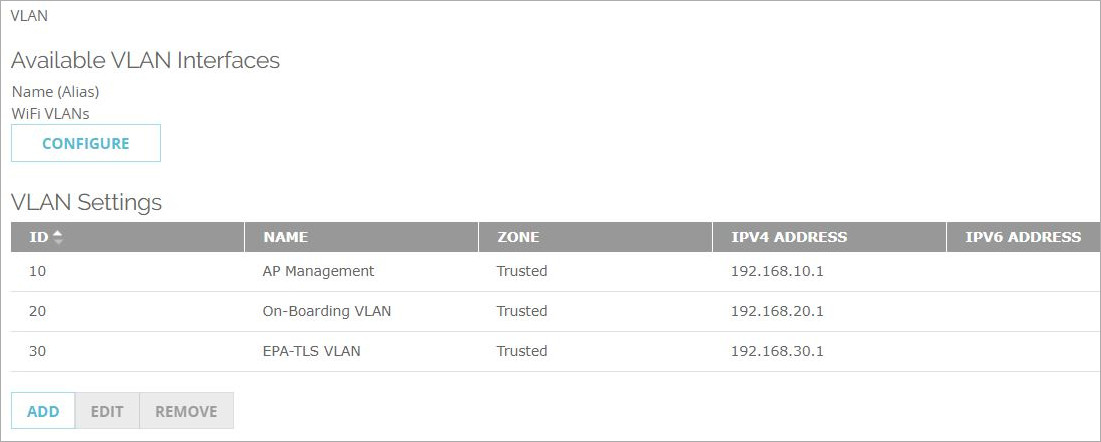The width and height of the screenshot is (1101, 442).
Task: Select the AP Management VLAN row
Action: (318, 271)
